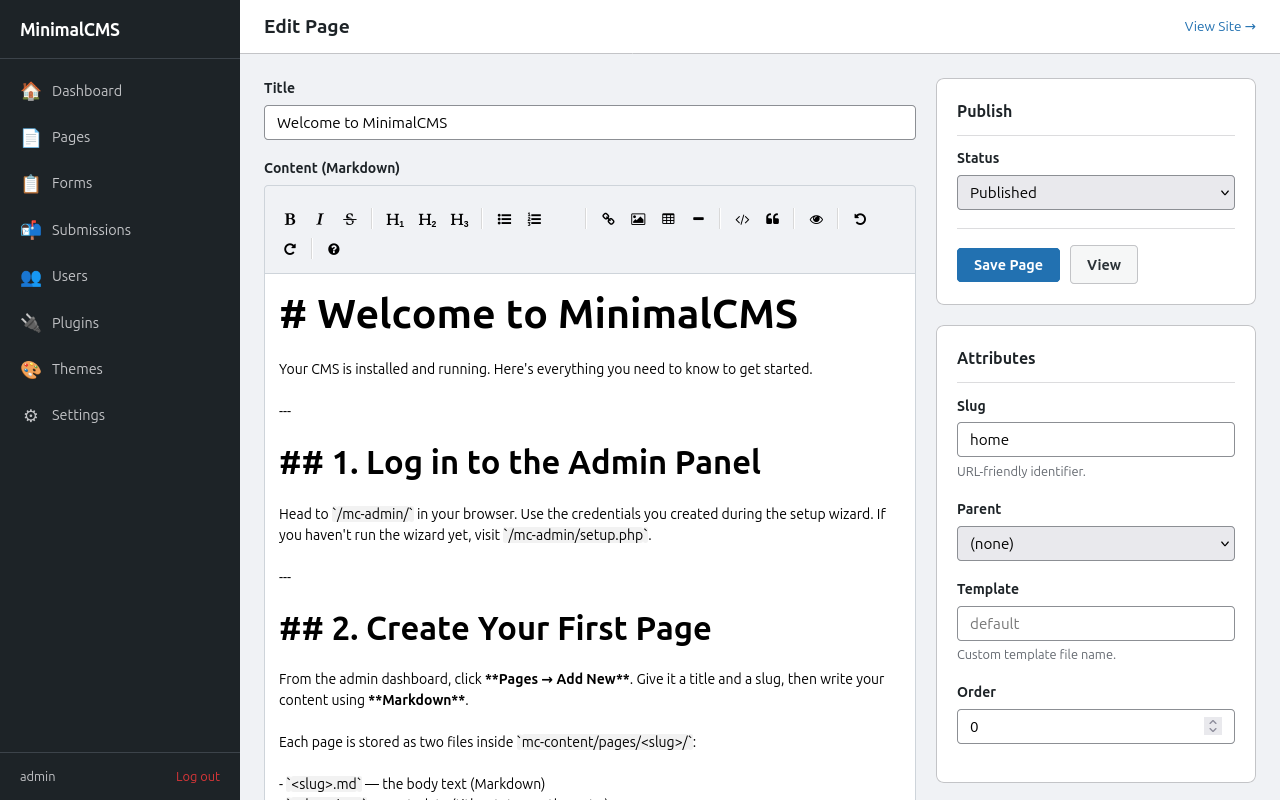Insert a table in the editor

point(668,219)
